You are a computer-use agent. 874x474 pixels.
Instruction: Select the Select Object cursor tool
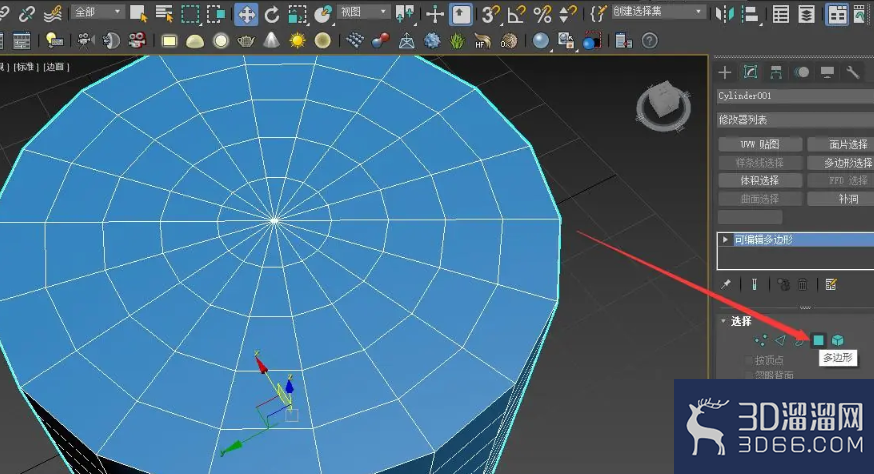pos(138,13)
